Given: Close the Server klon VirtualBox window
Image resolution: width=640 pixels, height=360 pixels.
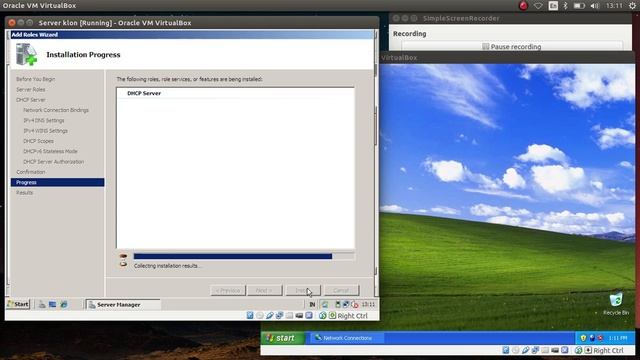Looking at the screenshot, I should point(12,23).
